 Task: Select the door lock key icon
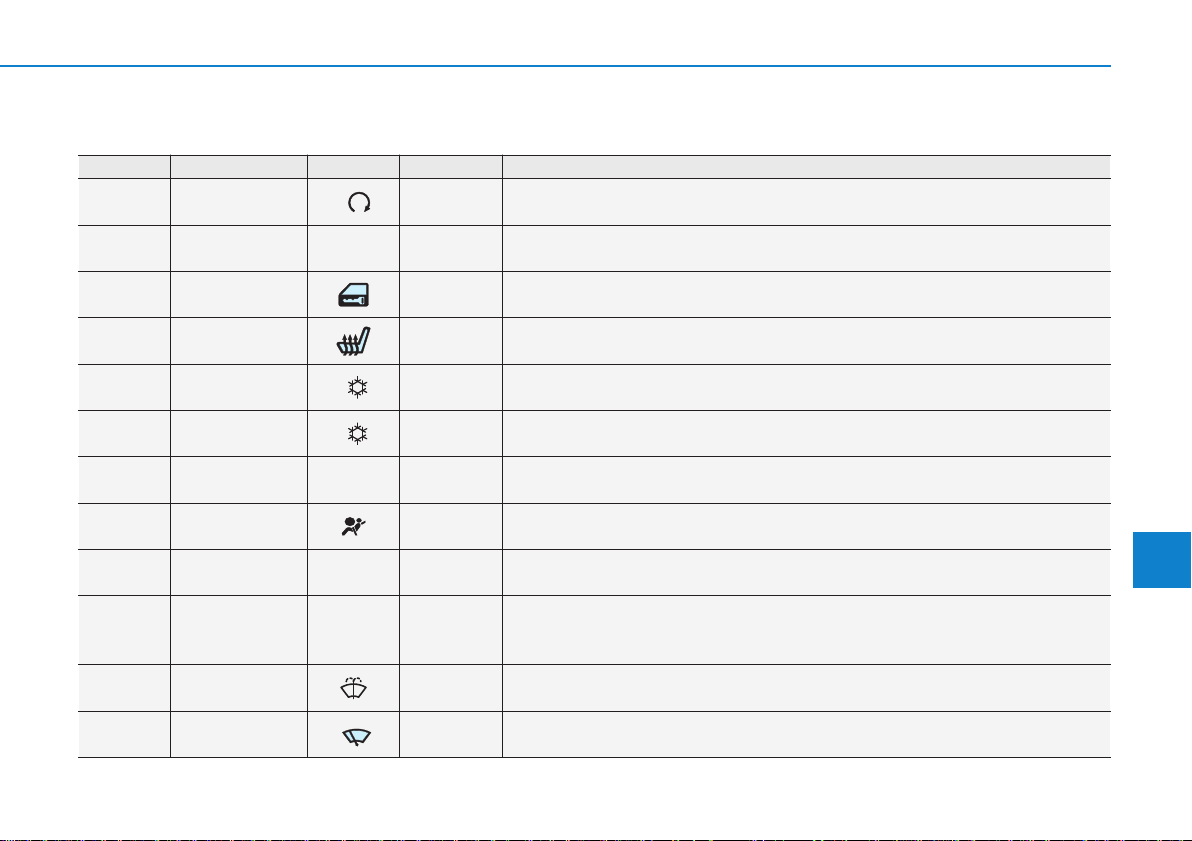click(353, 295)
